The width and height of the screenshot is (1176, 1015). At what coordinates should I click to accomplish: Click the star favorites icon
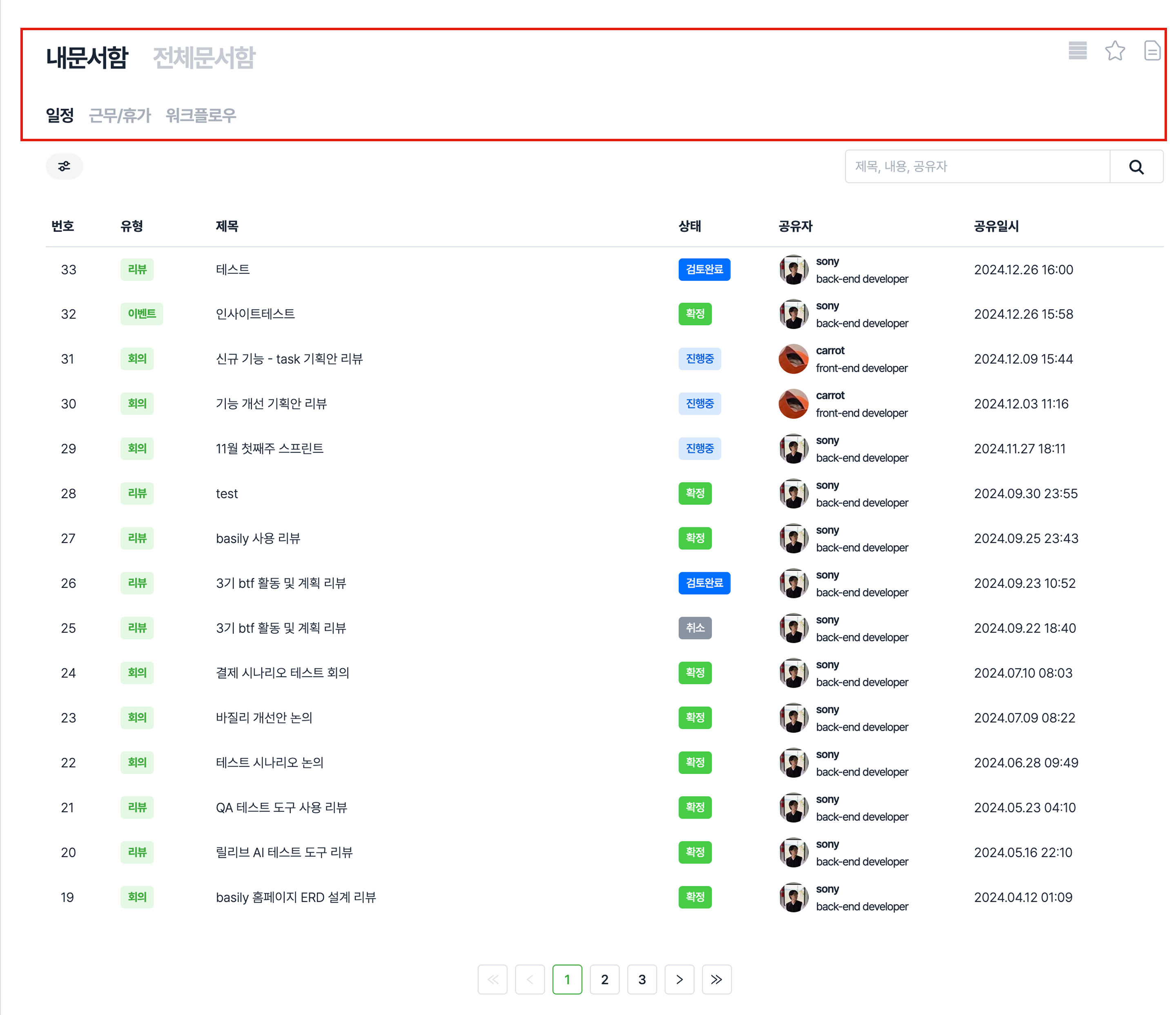[x=1115, y=51]
